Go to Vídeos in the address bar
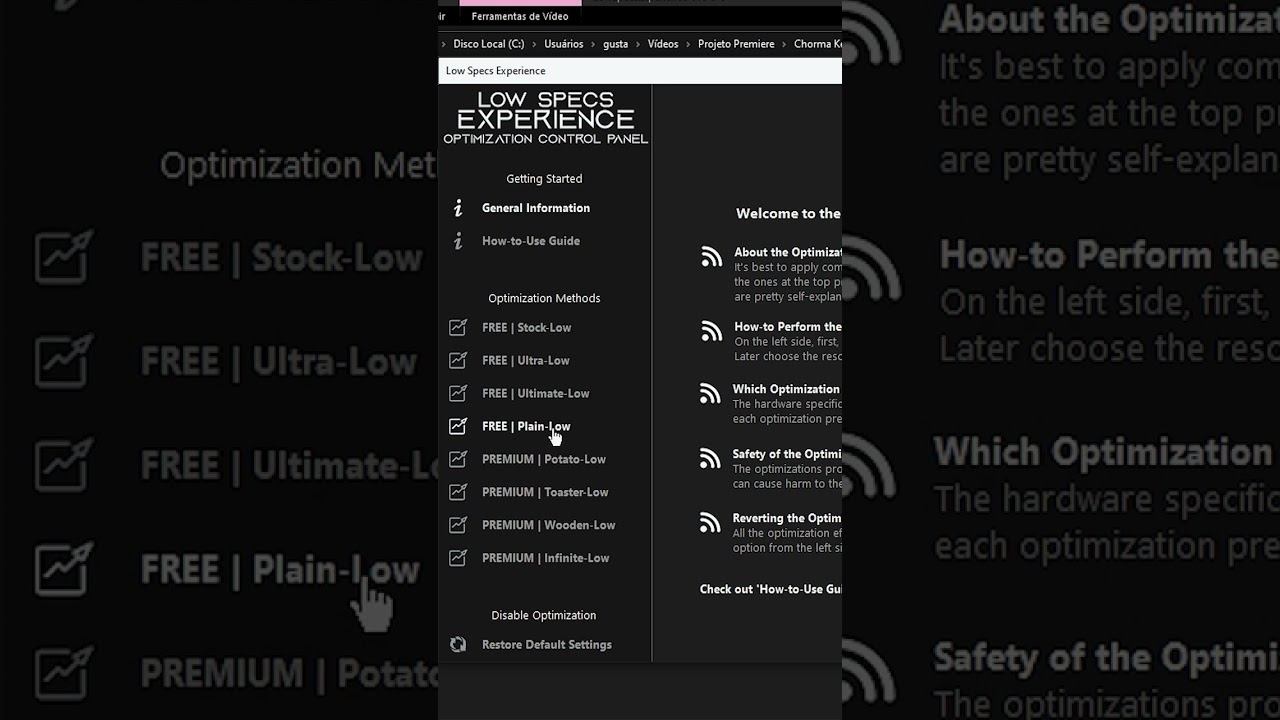 [x=663, y=44]
